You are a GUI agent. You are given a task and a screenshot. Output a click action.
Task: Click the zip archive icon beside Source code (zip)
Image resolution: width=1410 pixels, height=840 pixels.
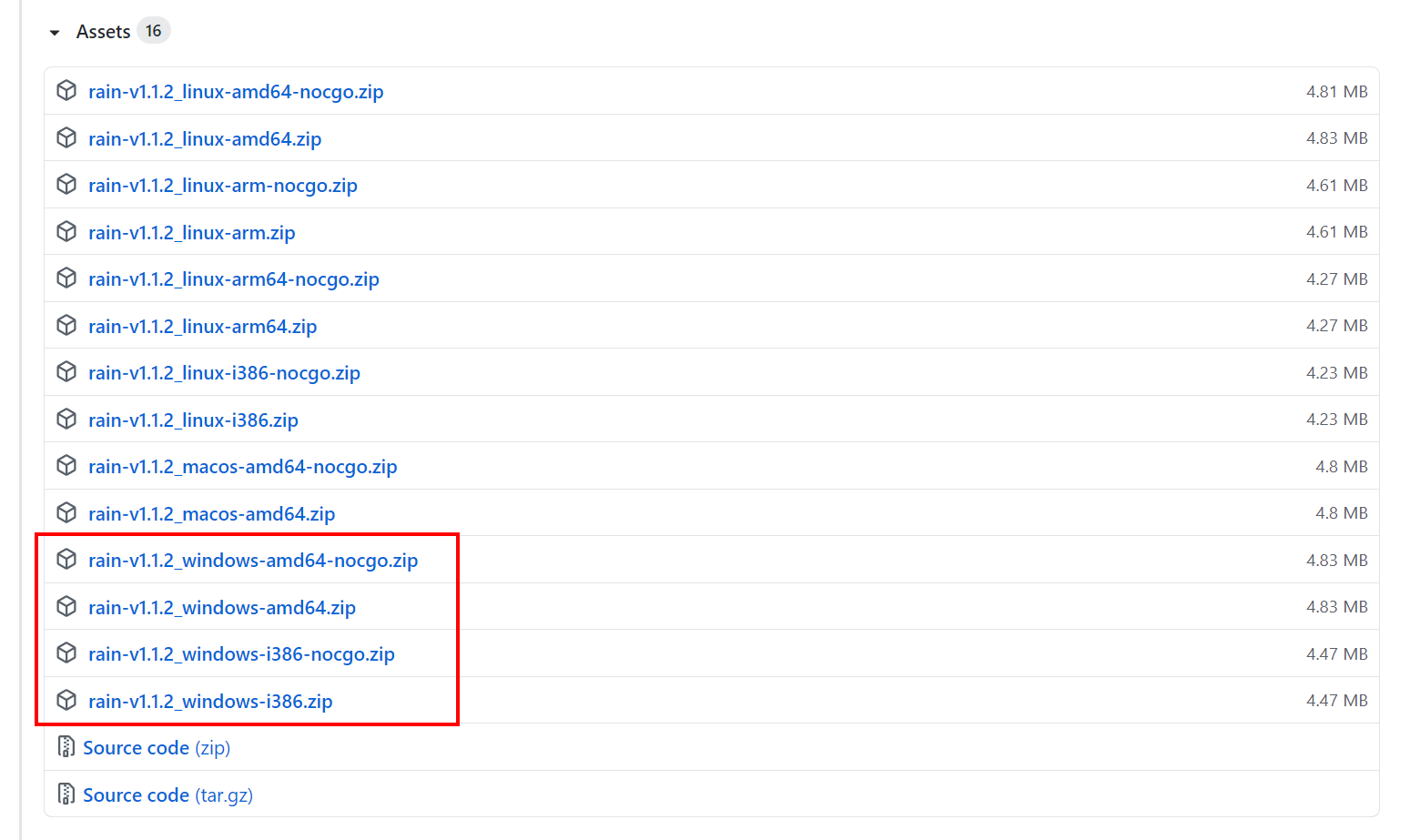pos(66,746)
